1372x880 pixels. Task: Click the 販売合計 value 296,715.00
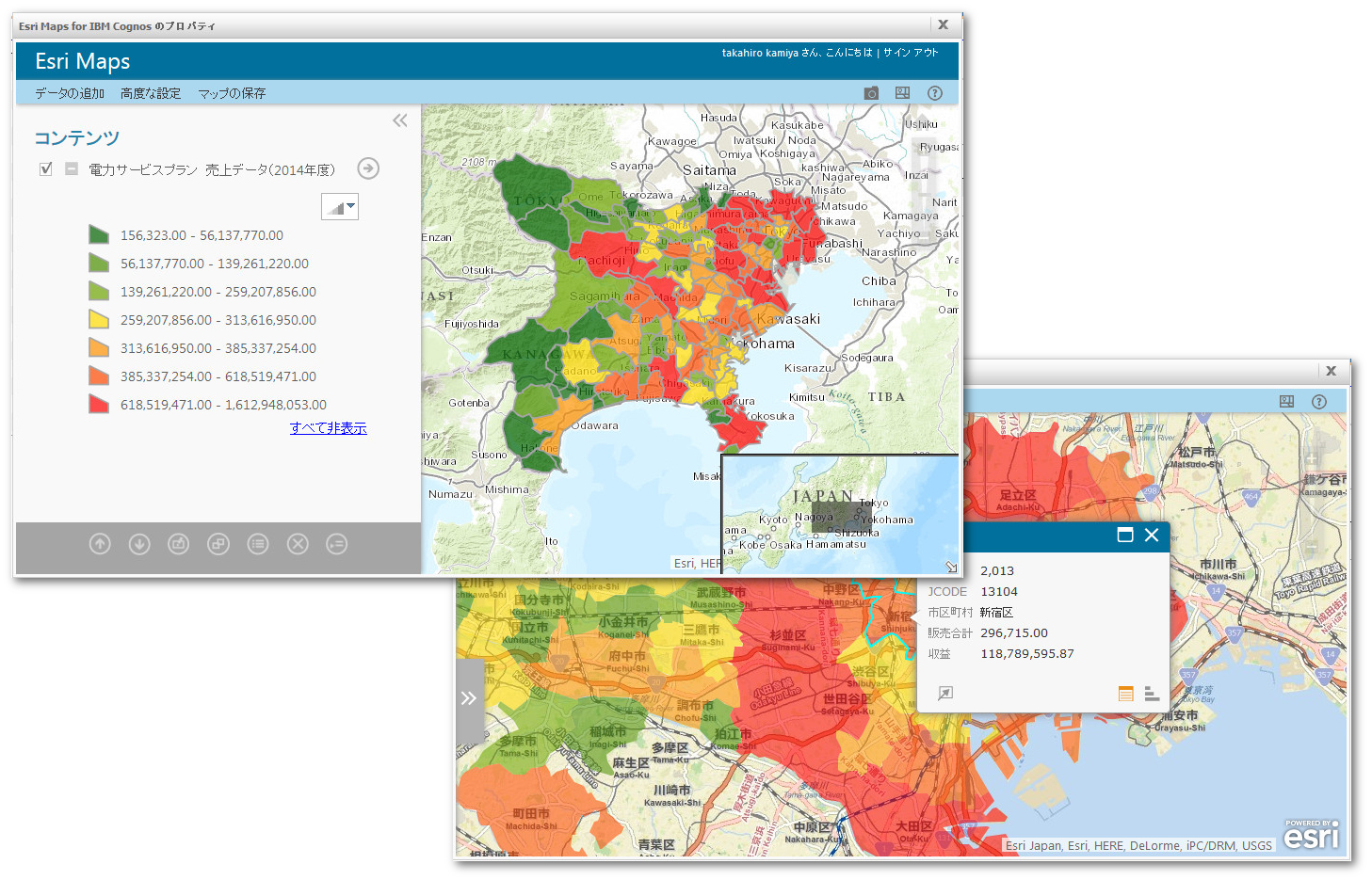1014,633
